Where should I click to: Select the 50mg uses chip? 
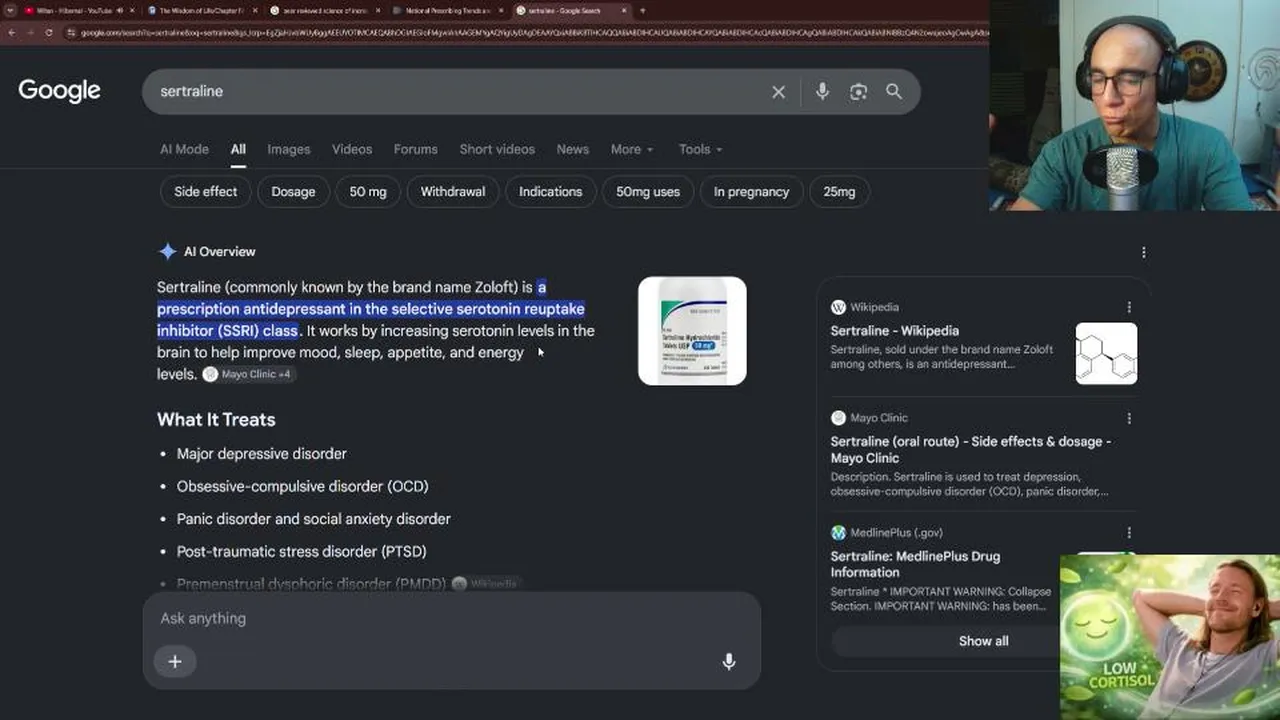click(x=648, y=192)
